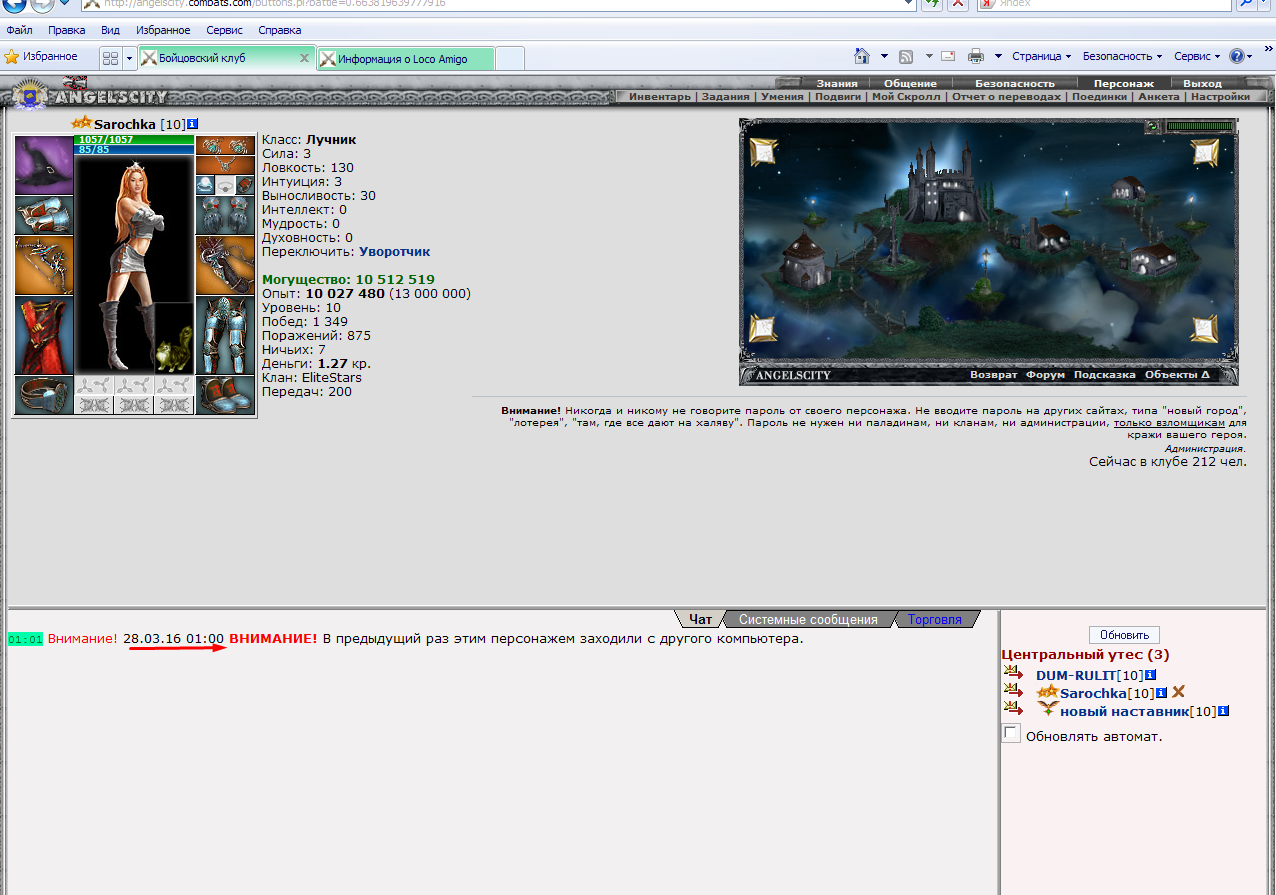Open the Знания top game menu

click(x=836, y=84)
